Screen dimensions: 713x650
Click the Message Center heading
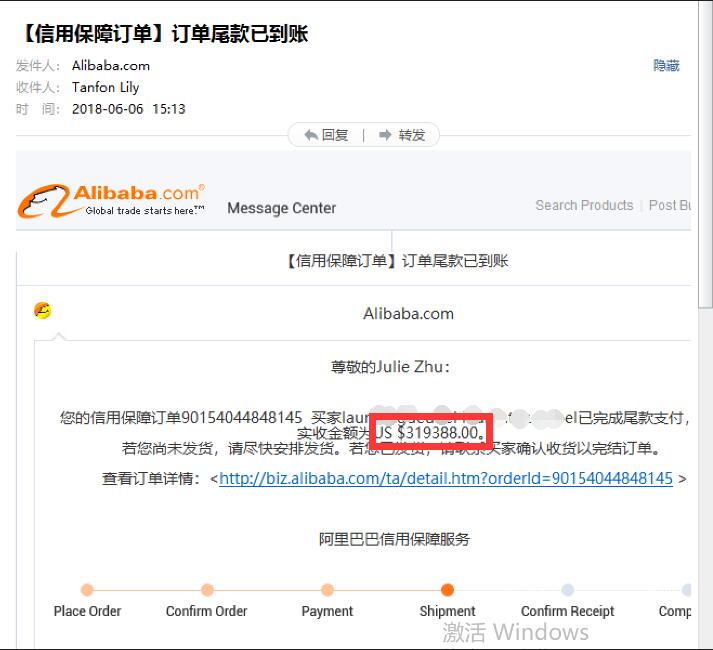pos(281,208)
